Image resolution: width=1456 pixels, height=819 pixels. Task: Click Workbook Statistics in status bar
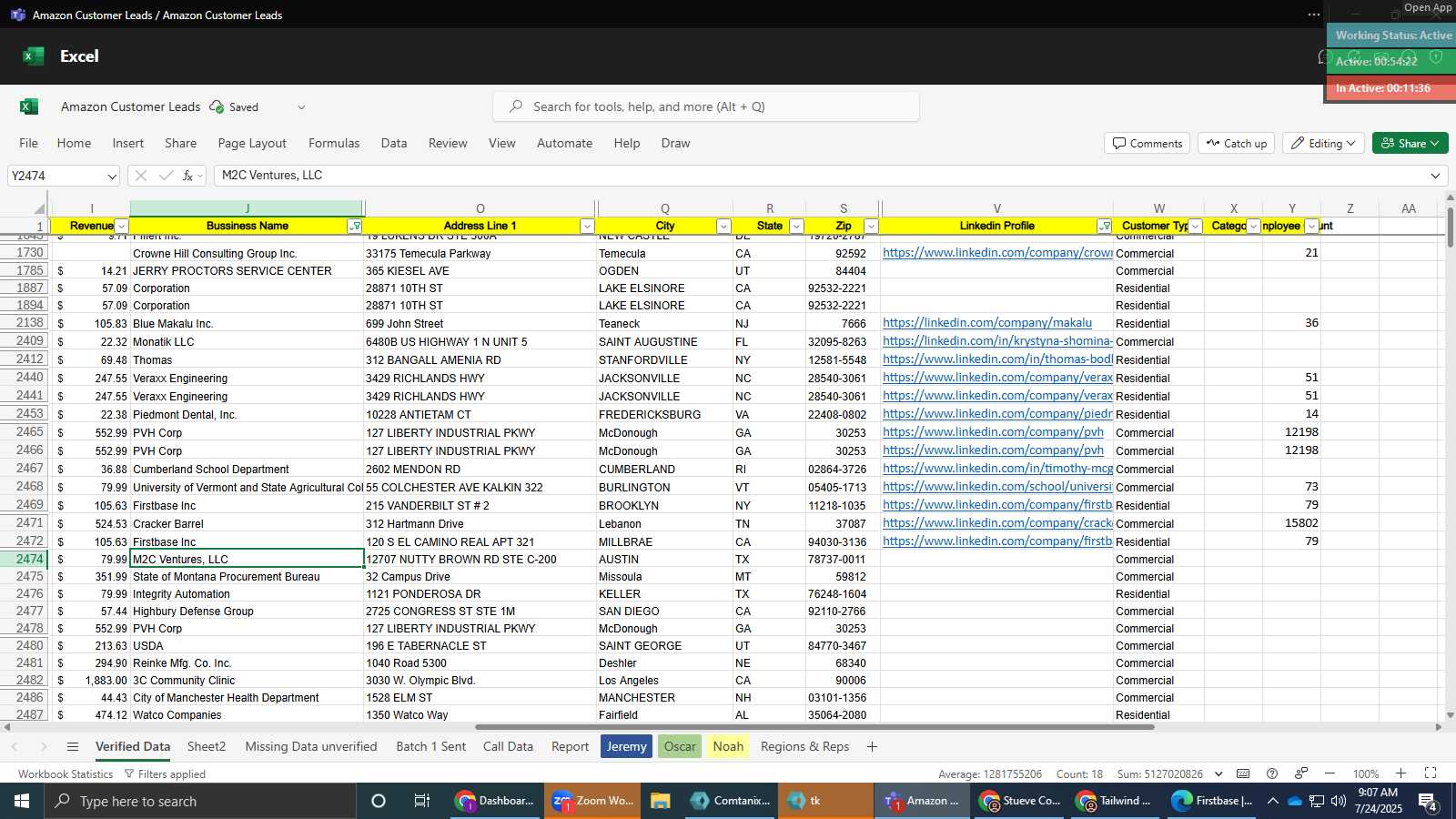(66, 774)
